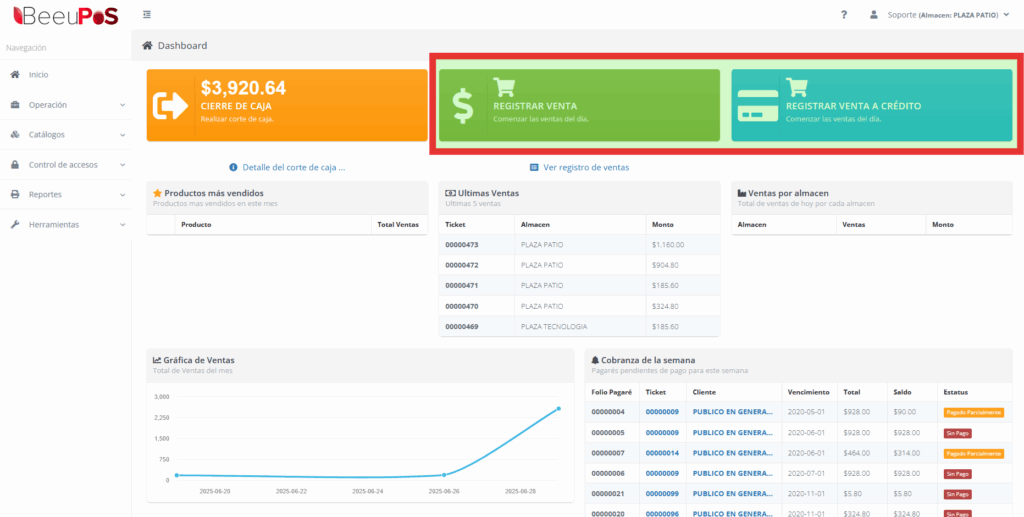The image size is (1024, 517).
Task: Click the Catálogos cubes icon
Action: pos(15,134)
